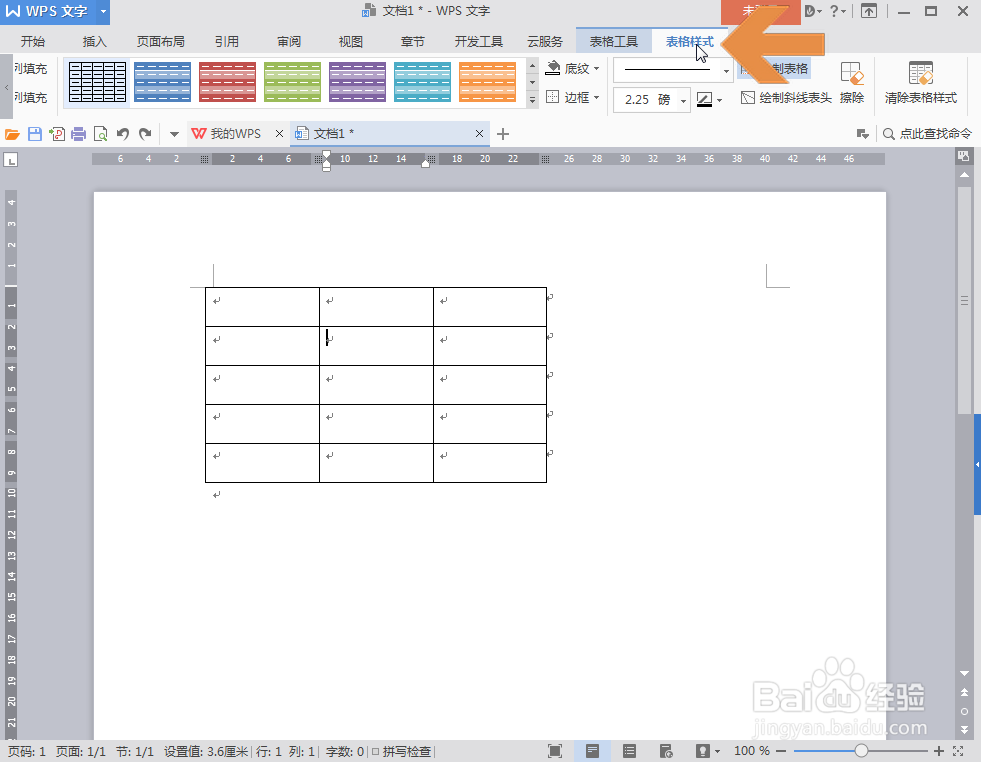Viewport: 981px width, 762px height.
Task: Apply the teal banded table style
Action: coord(422,82)
